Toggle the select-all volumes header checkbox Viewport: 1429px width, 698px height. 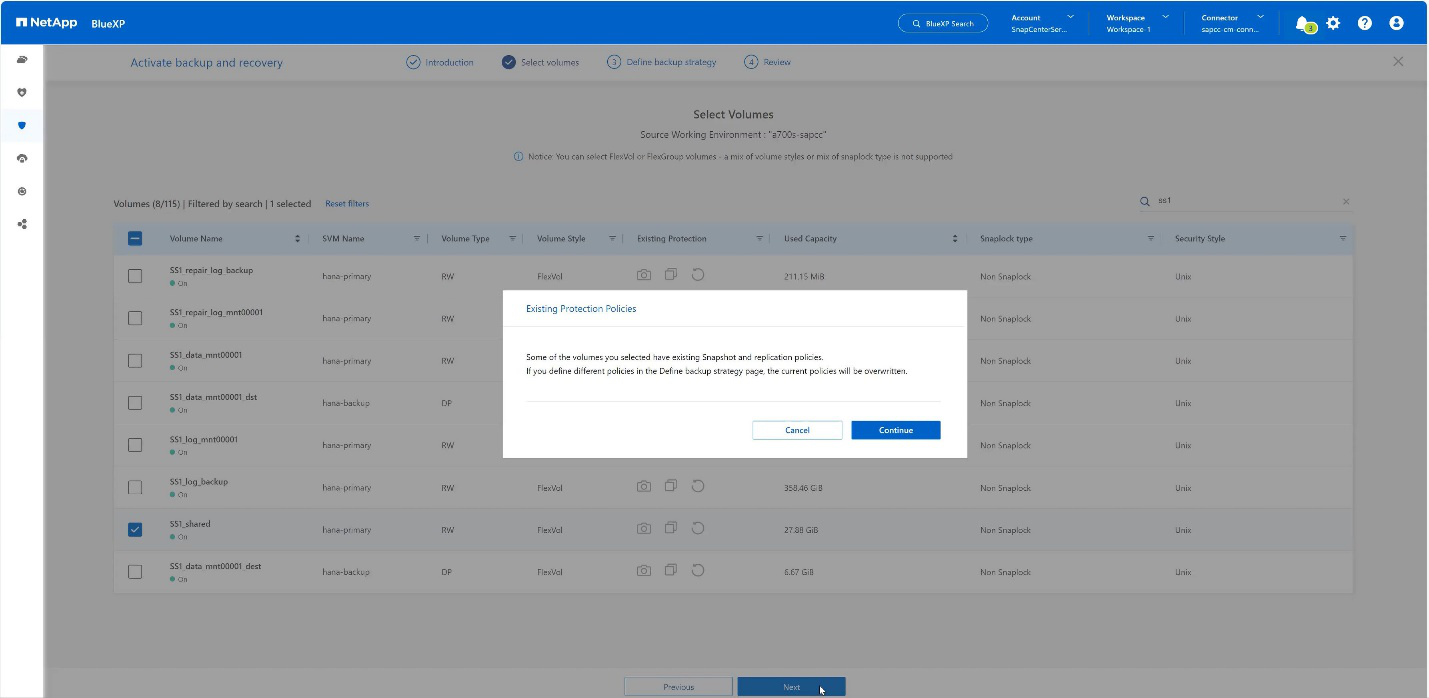[x=135, y=239]
